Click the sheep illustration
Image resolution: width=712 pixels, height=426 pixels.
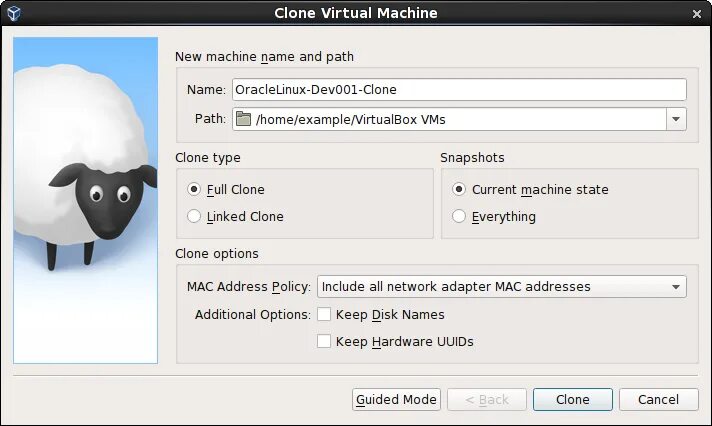coord(85,200)
